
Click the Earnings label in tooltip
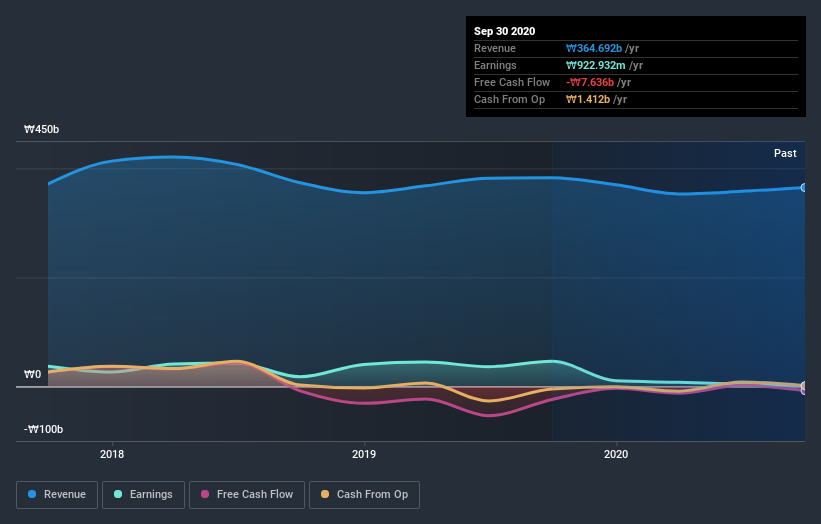click(495, 65)
